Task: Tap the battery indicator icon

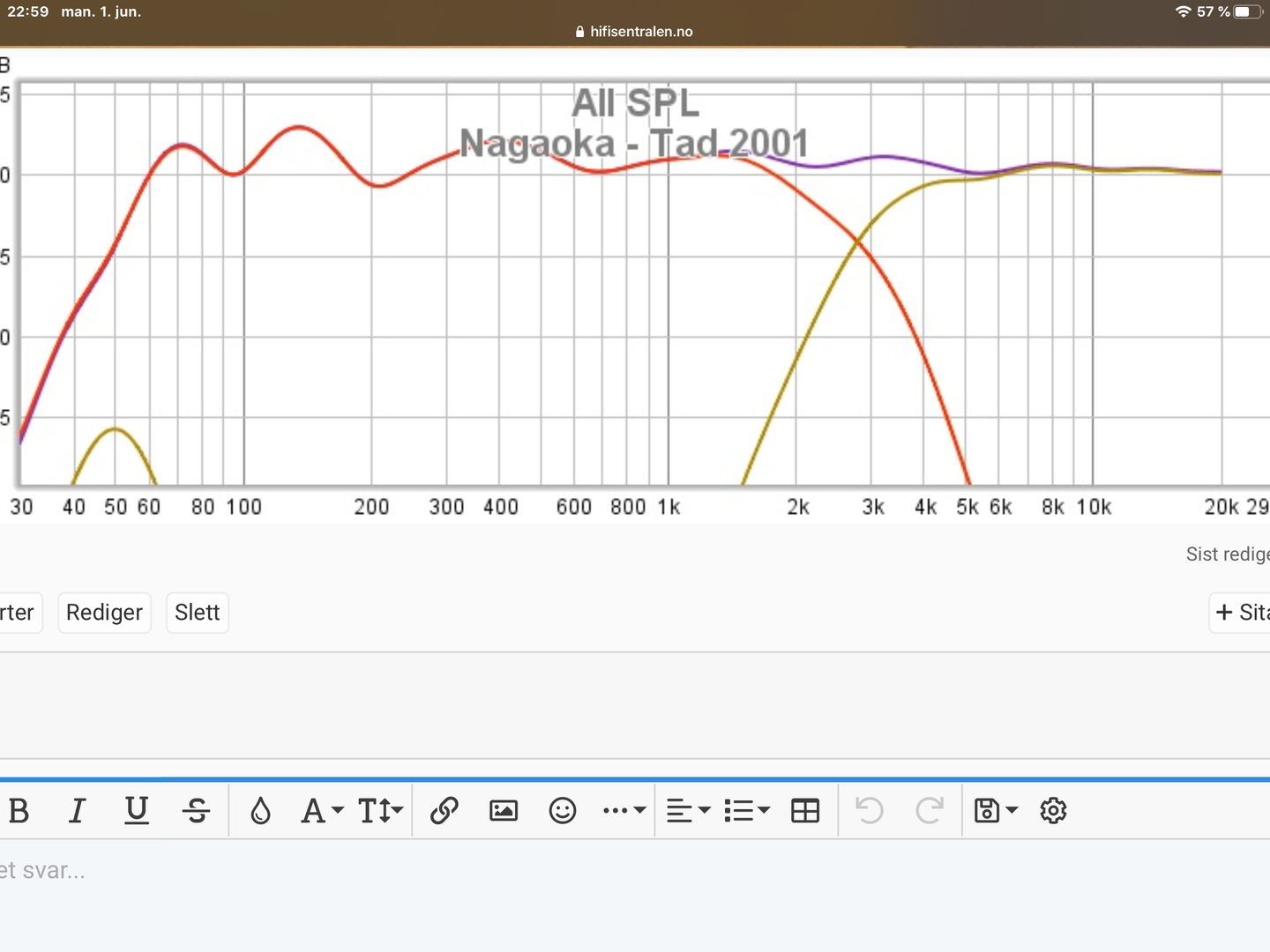Action: [x=1248, y=11]
